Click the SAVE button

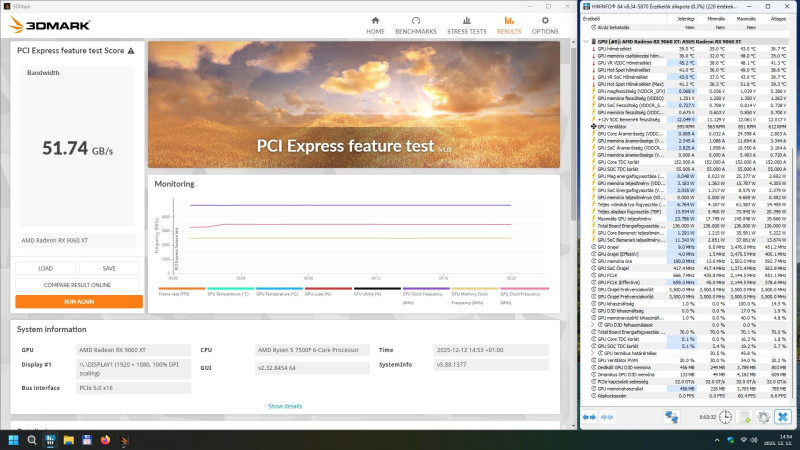(x=109, y=268)
